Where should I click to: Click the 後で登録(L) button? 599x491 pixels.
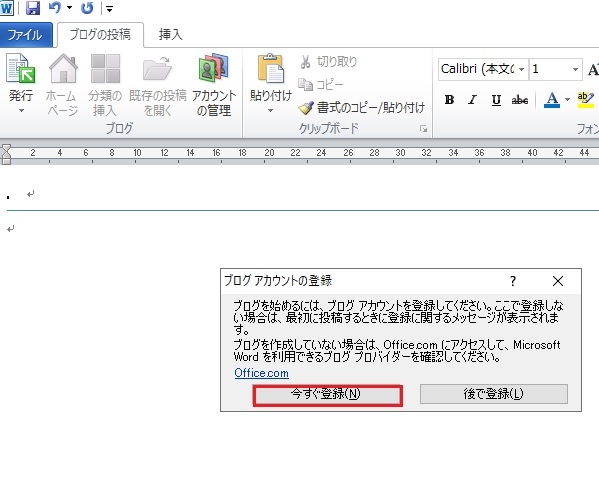point(494,394)
